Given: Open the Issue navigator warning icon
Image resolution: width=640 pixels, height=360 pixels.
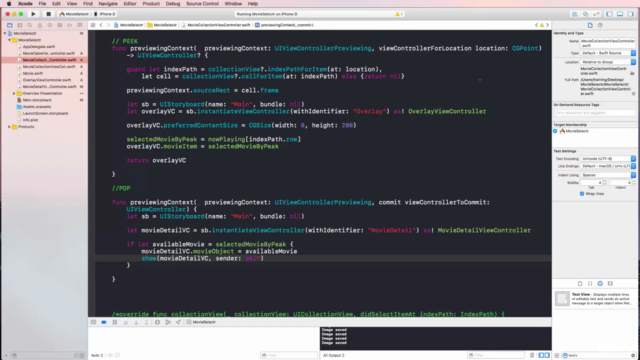Looking at the screenshot, I should 40,25.
